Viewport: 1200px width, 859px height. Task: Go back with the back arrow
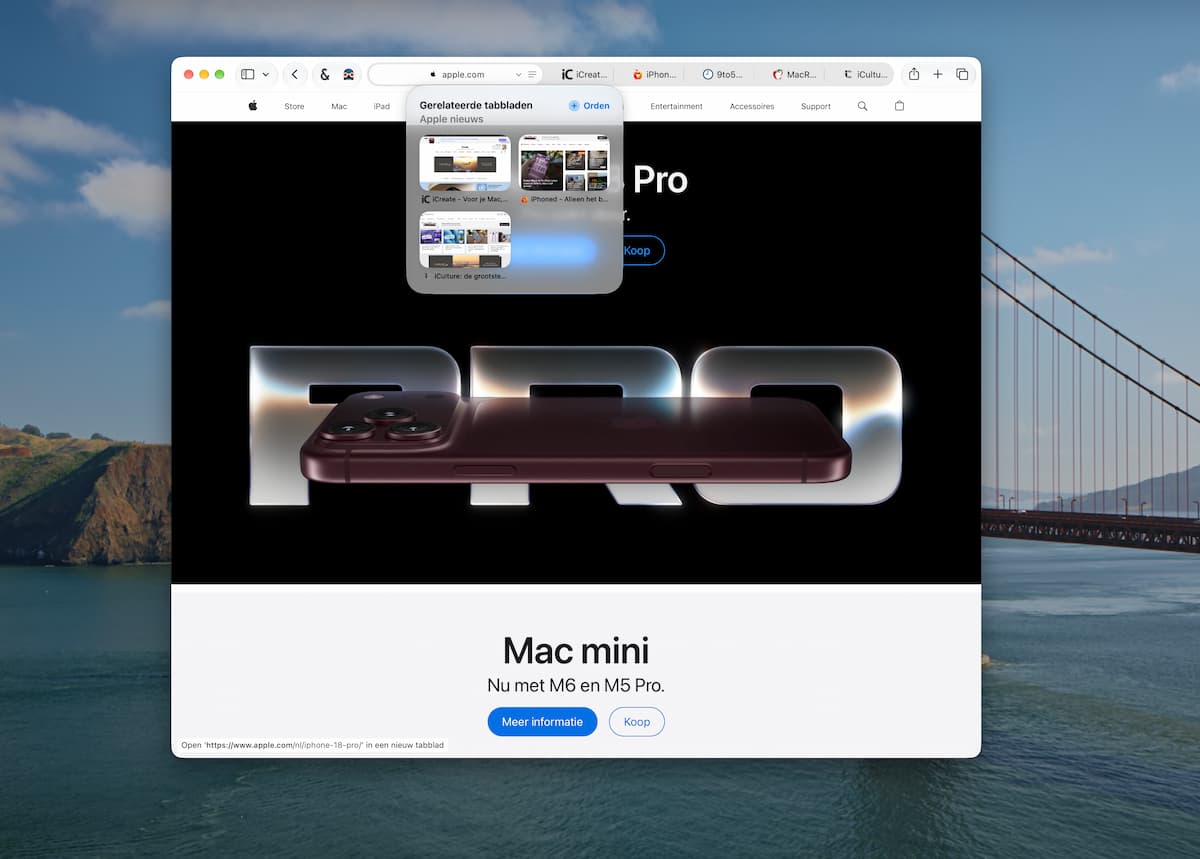click(x=294, y=74)
